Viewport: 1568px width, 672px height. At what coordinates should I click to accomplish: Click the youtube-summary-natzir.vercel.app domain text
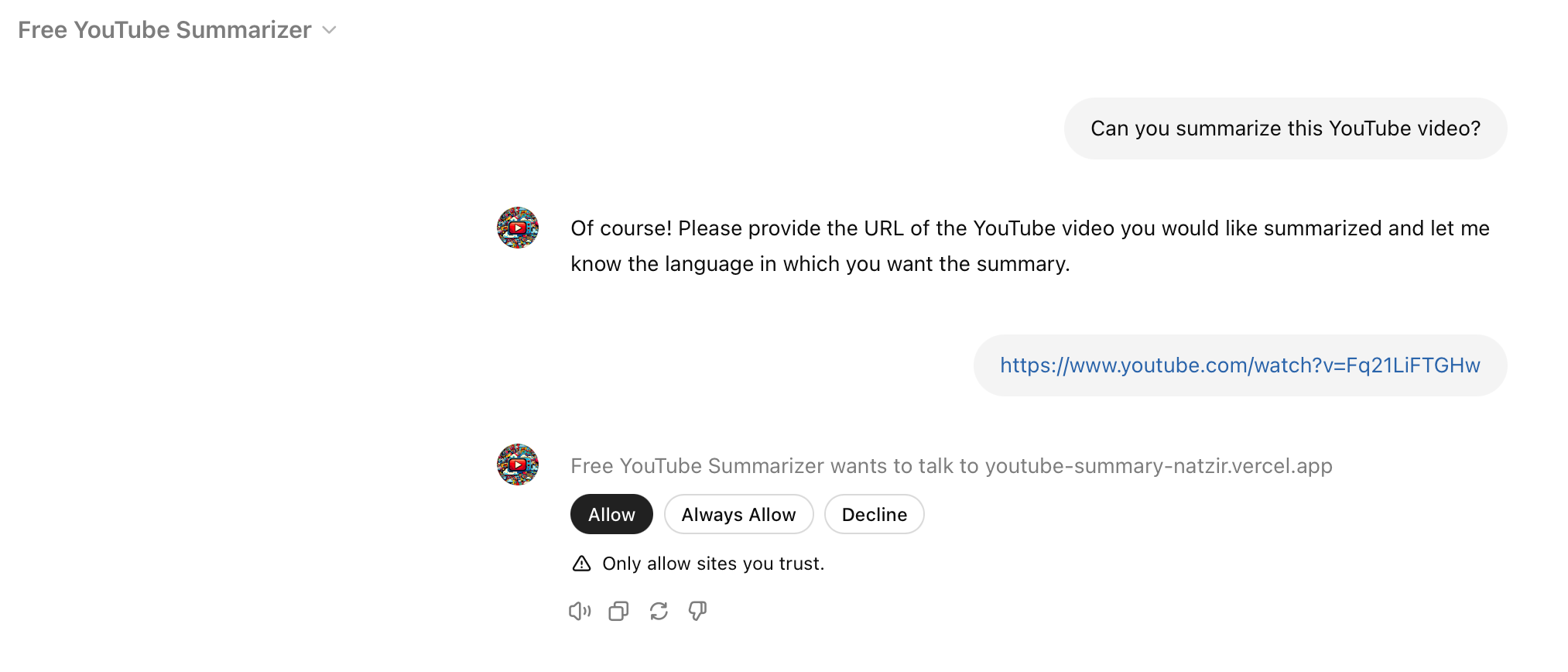coord(1159,466)
